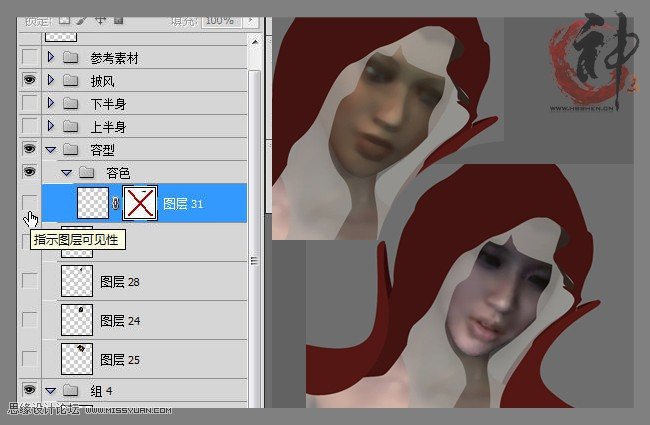The width and height of the screenshot is (650, 425).
Task: Click the layers panel scroll up arrow
Action: pyautogui.click(x=255, y=41)
